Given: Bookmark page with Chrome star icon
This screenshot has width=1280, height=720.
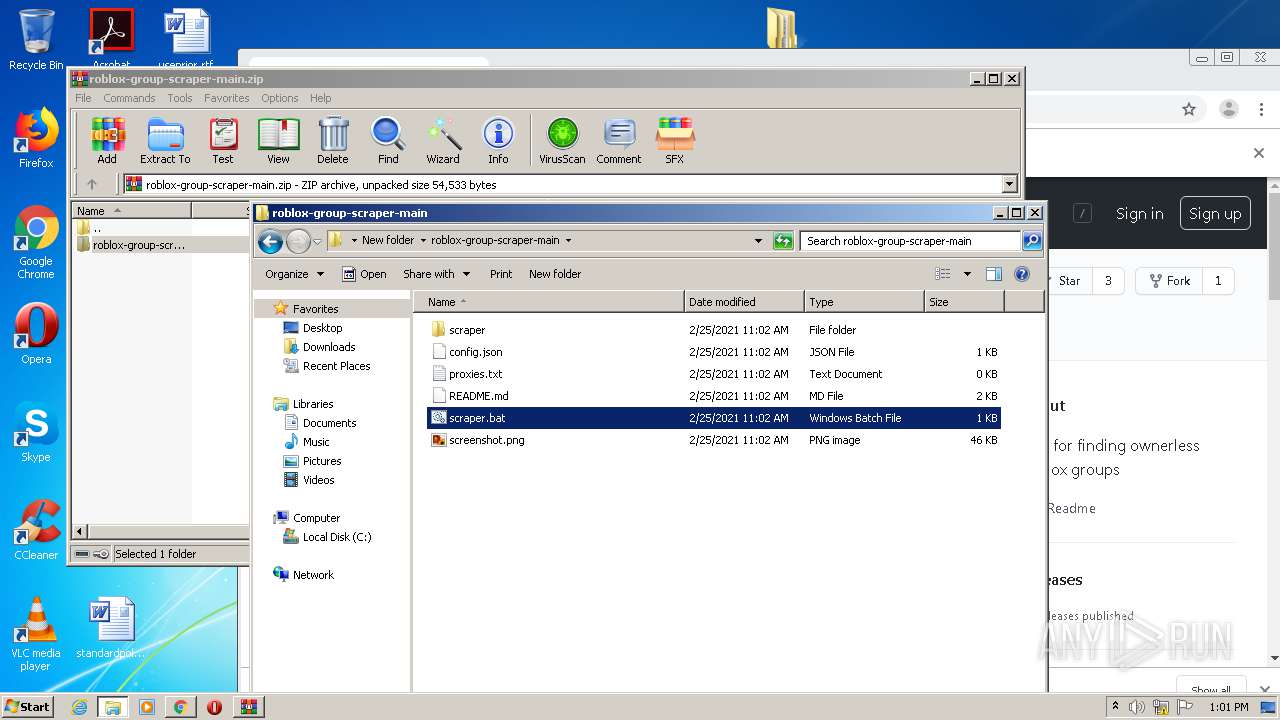Looking at the screenshot, I should coord(1189,109).
